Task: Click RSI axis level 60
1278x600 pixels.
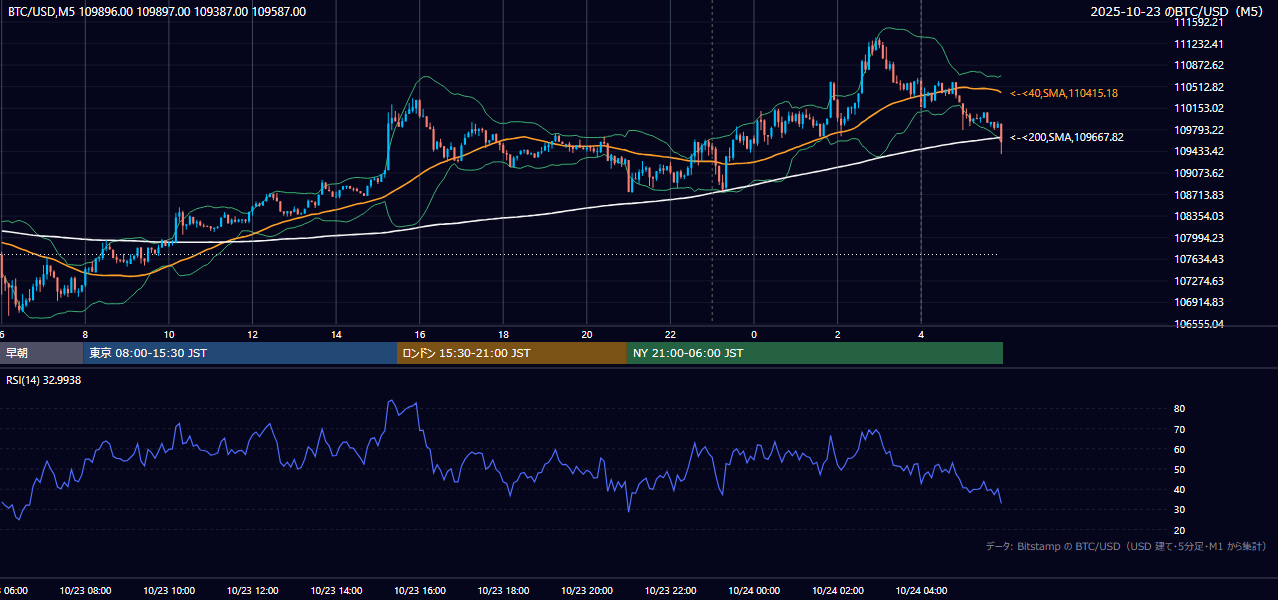Action: [1179, 449]
